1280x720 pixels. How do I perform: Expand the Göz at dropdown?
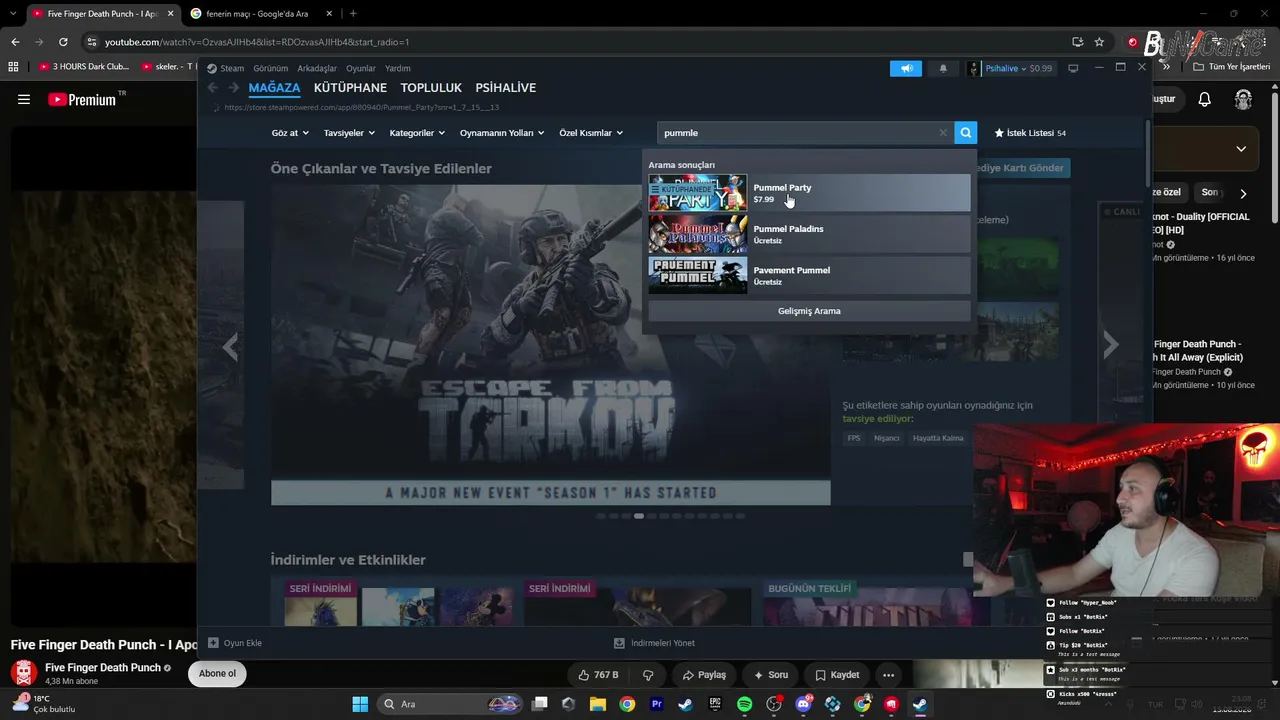click(x=290, y=133)
